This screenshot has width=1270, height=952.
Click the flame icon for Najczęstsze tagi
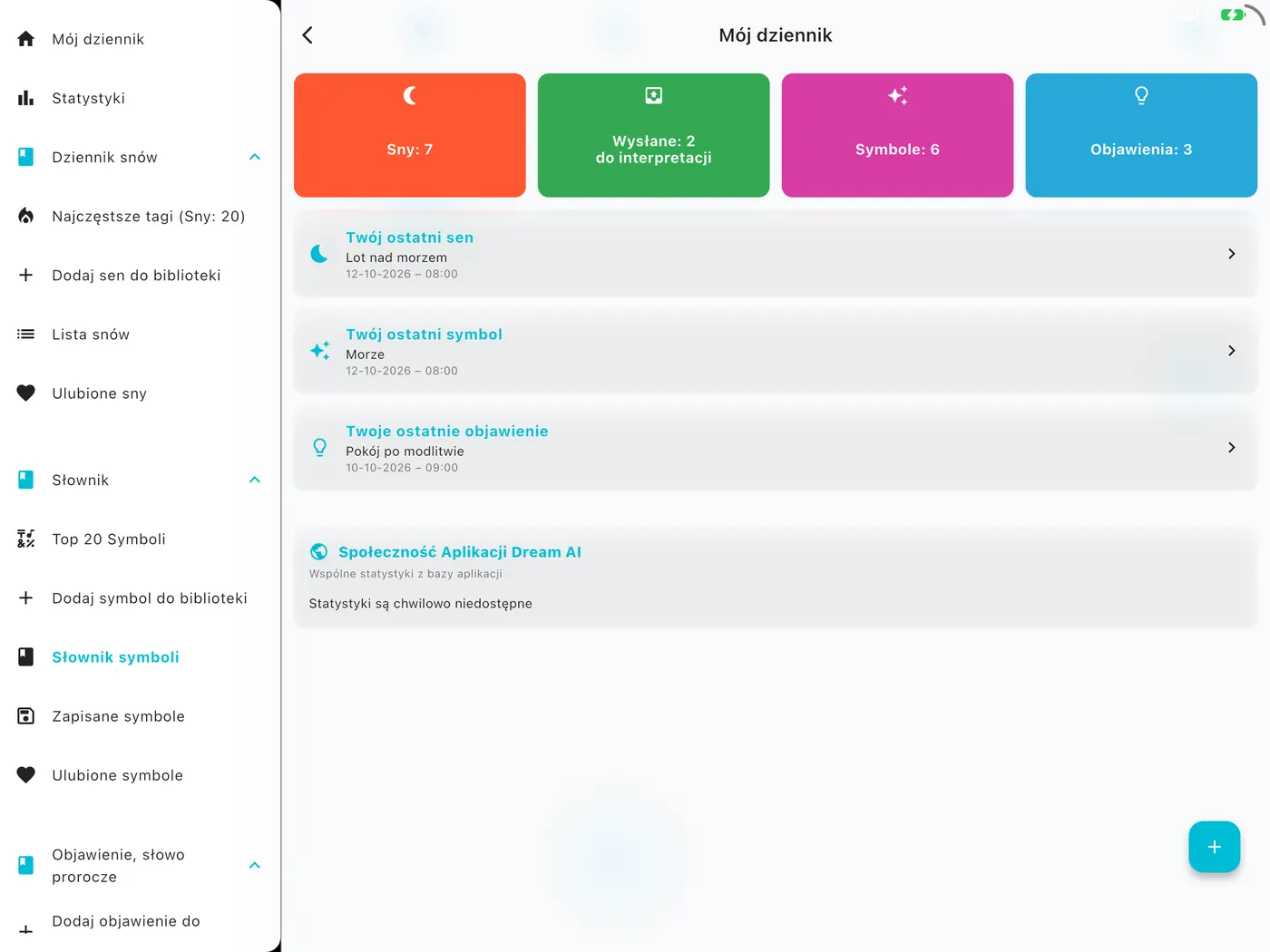tap(26, 216)
